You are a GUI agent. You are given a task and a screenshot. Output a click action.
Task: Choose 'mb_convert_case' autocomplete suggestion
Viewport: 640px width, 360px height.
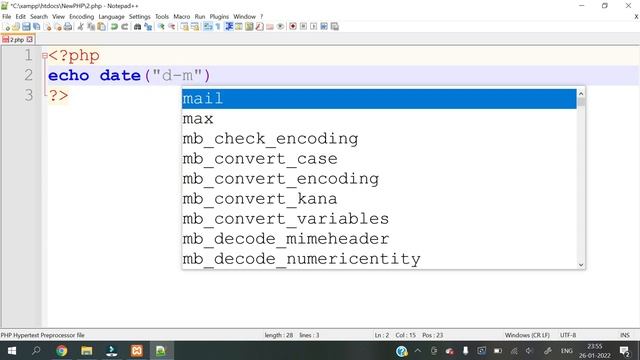(x=379, y=159)
